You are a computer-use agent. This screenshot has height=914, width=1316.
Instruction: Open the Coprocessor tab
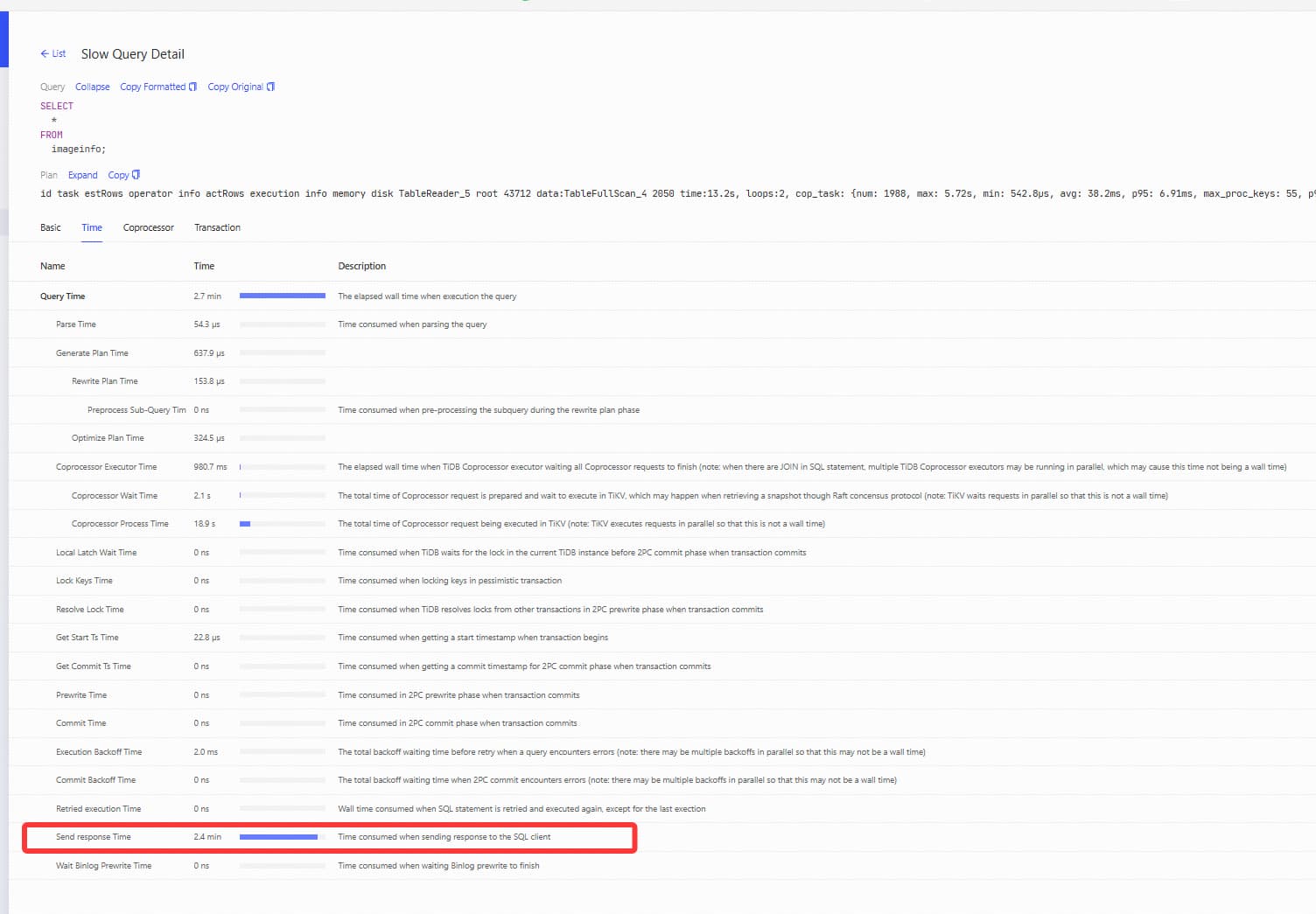149,227
